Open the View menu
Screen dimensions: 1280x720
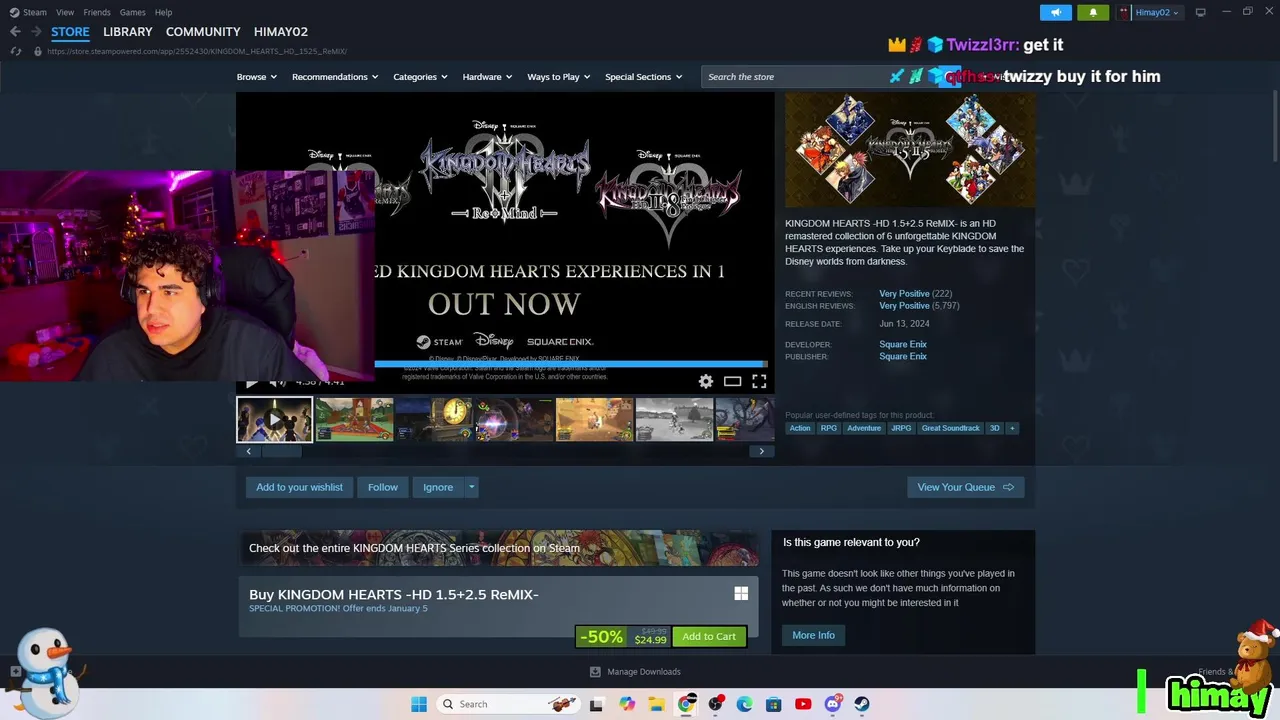click(65, 12)
